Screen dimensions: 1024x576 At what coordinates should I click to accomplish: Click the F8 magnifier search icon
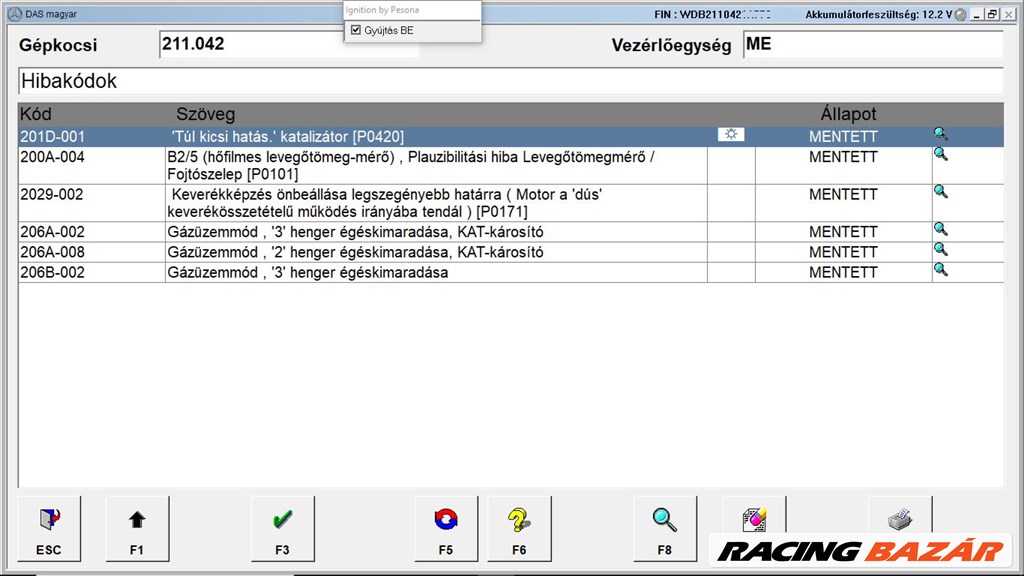click(x=664, y=519)
